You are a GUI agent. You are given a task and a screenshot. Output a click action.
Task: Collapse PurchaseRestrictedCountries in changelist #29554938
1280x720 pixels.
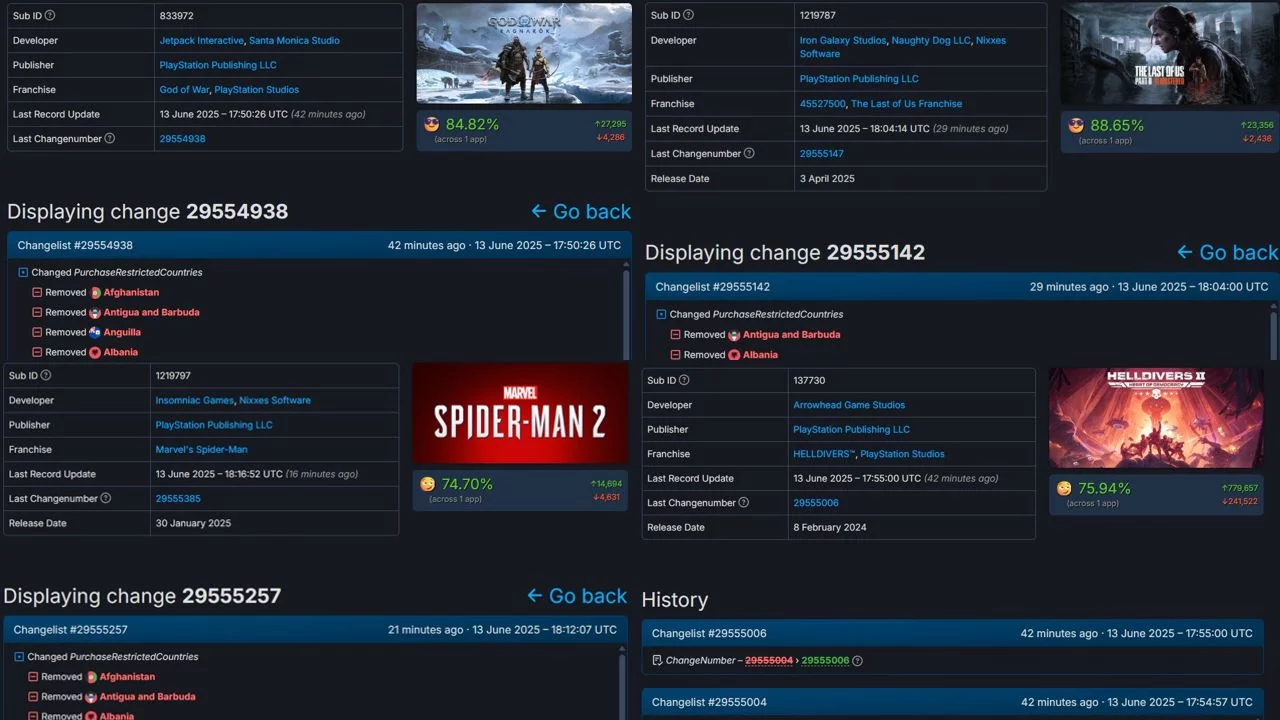[x=23, y=273]
